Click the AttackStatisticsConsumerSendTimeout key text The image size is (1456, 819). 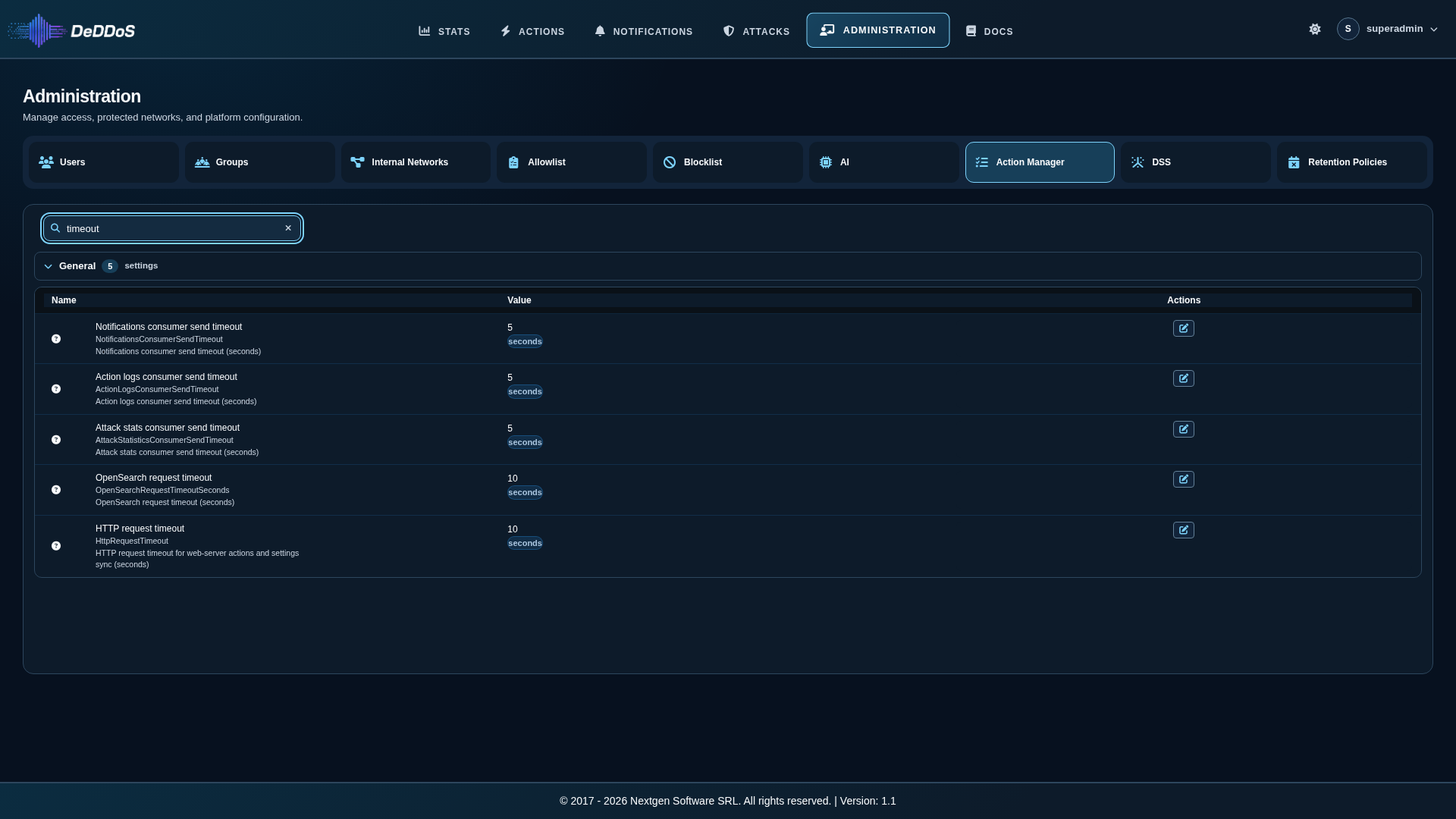(x=165, y=440)
